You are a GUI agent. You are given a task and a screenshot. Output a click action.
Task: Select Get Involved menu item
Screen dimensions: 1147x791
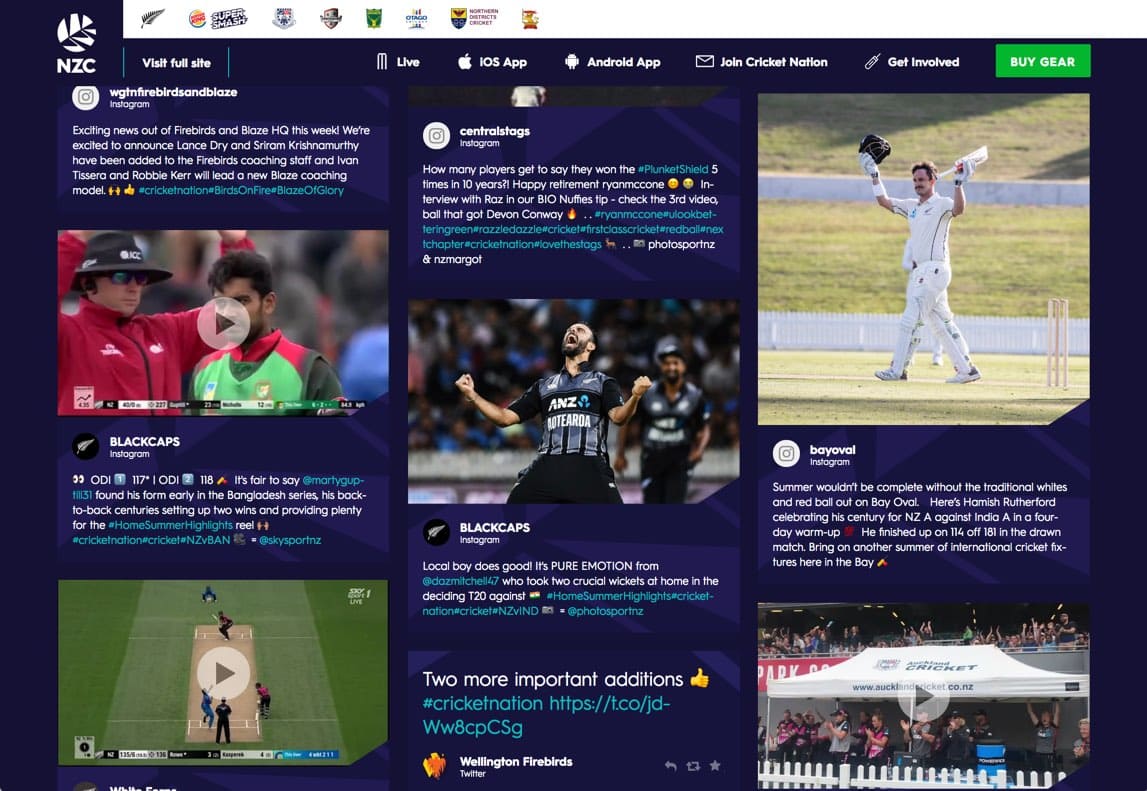(x=911, y=62)
